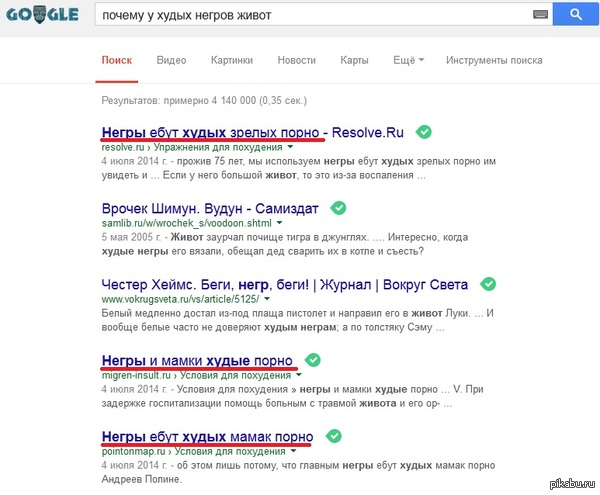The height and width of the screenshot is (495, 600).
Task: Click green checkmark next to Resolve.Ru result
Action: (x=424, y=132)
